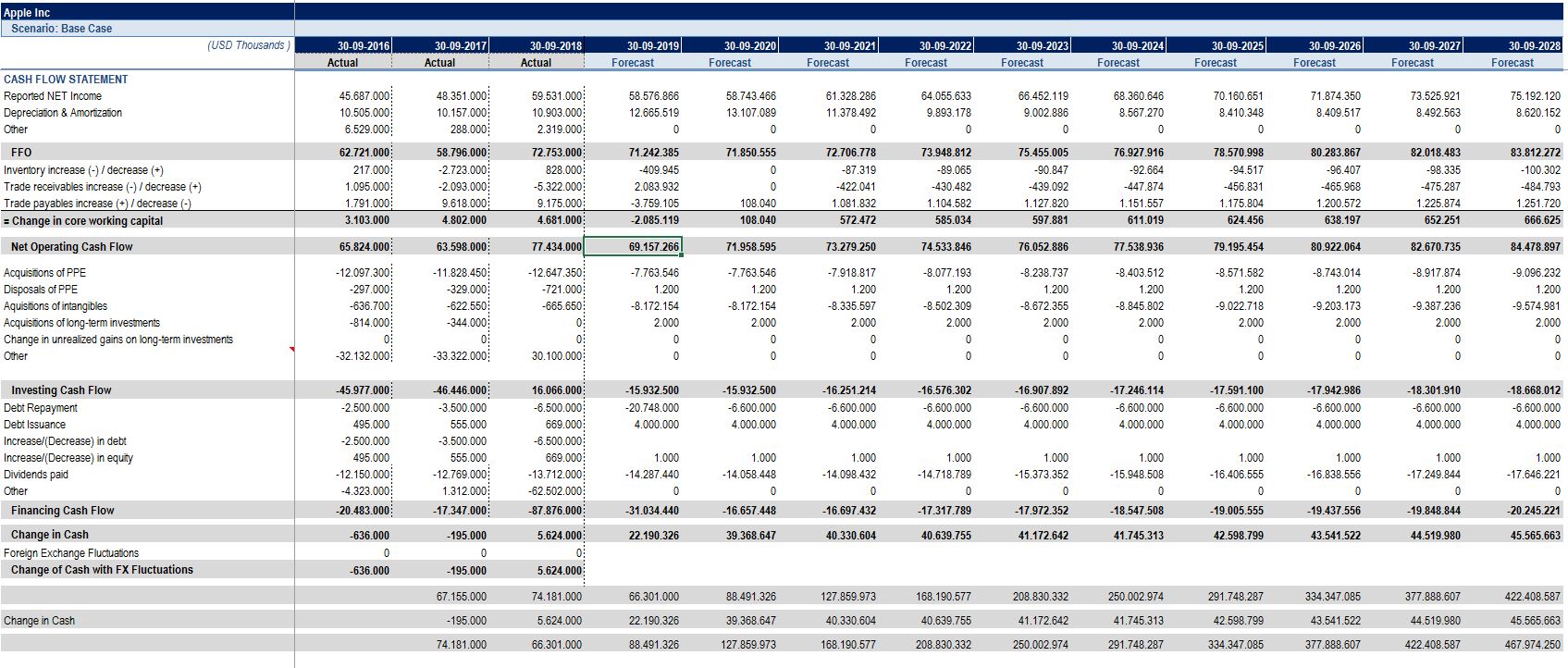Viewport: 1568px width, 668px height.
Task: Click Change of Cash with FX Fluctuations label
Action: tap(102, 570)
